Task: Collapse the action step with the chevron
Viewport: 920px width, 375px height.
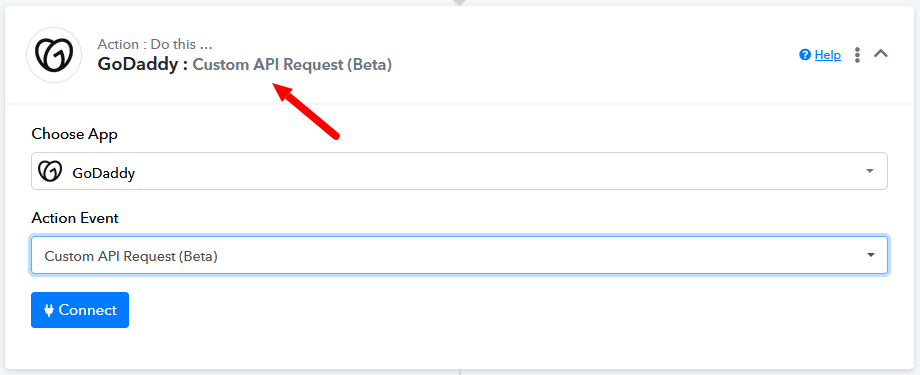Action: (881, 53)
